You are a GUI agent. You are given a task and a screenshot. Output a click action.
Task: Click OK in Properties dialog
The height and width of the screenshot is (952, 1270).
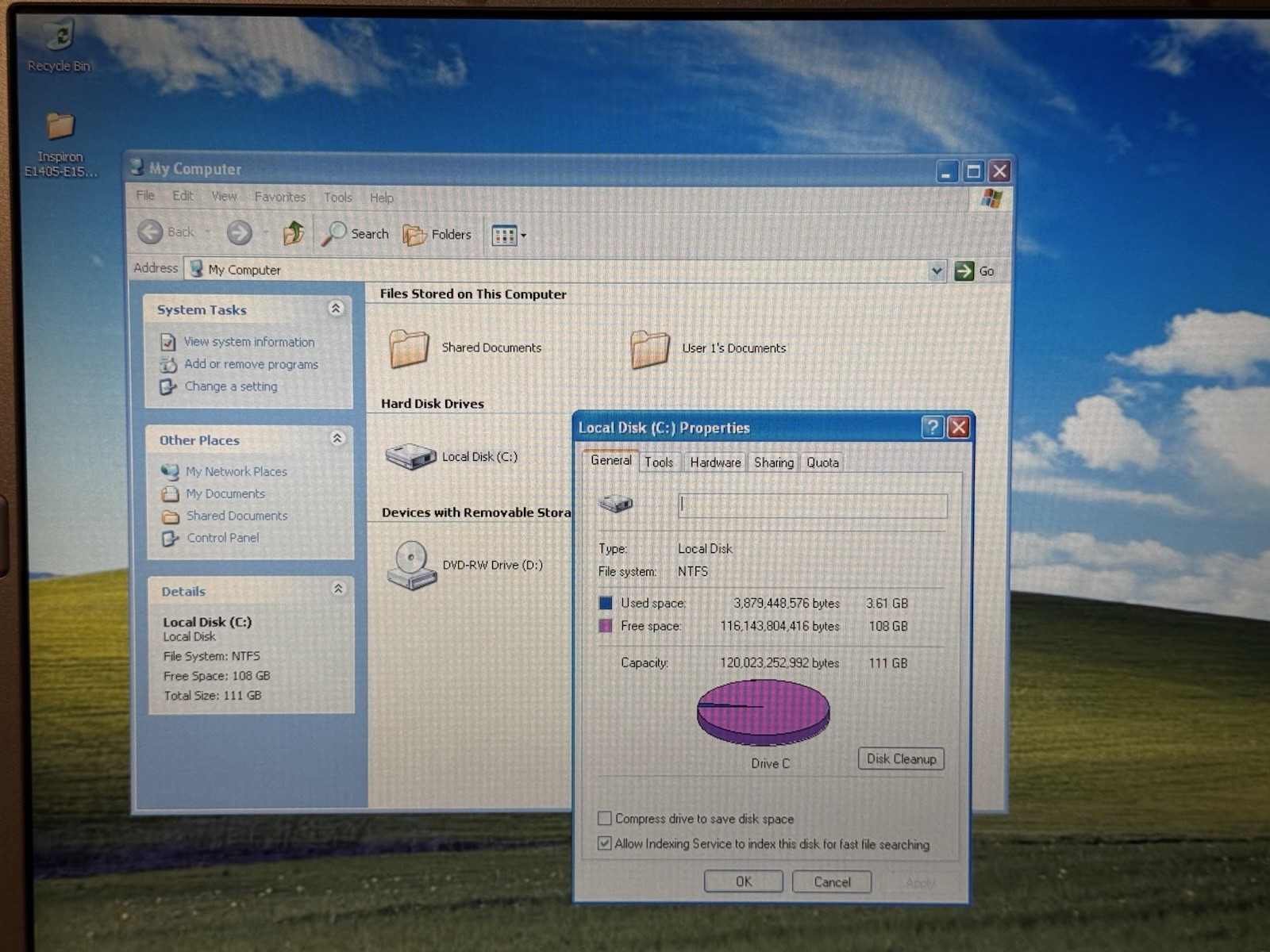pos(743,881)
